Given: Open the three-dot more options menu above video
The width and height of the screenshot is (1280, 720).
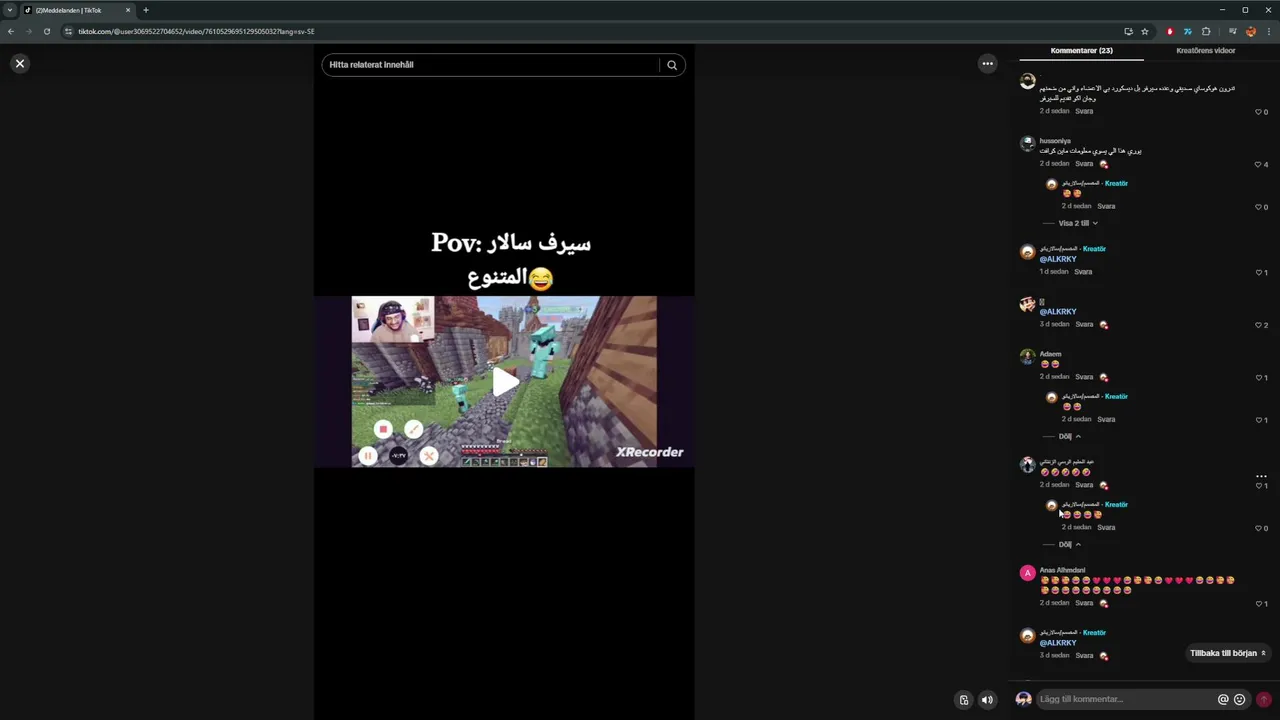Looking at the screenshot, I should pos(987,63).
